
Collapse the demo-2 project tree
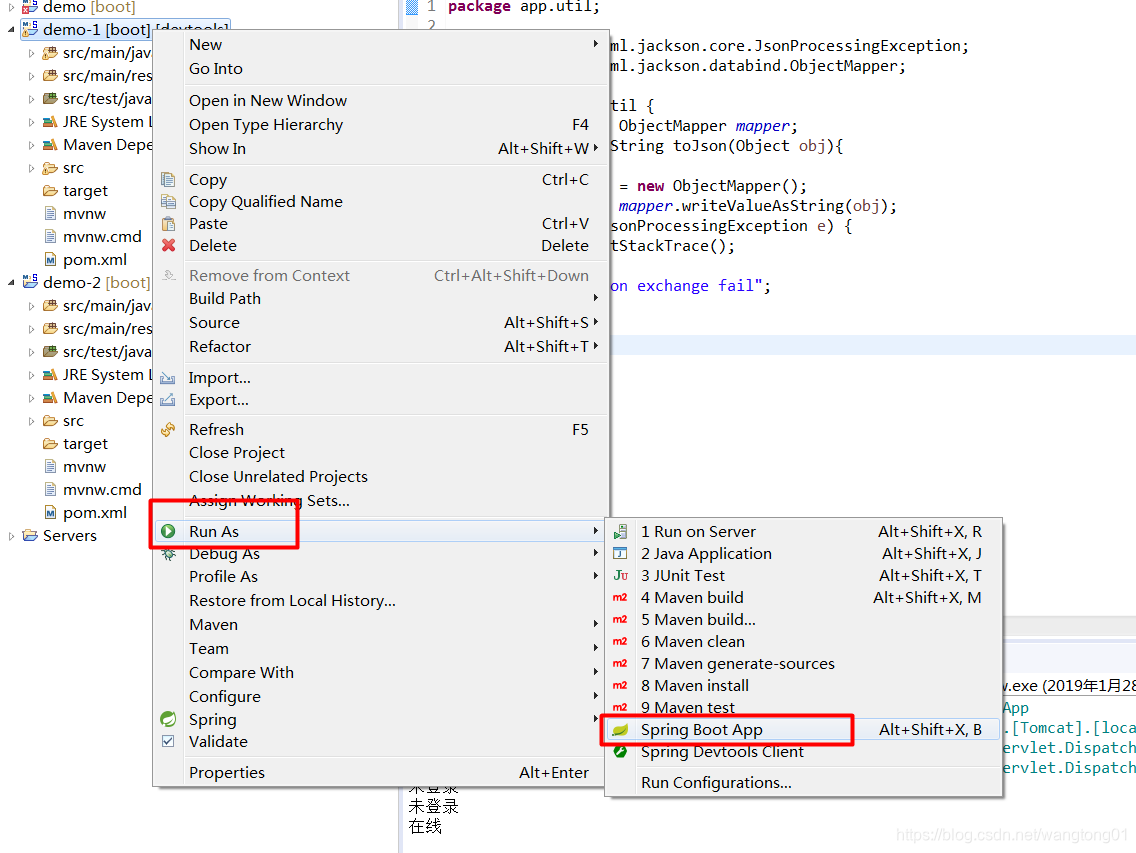click(x=11, y=283)
